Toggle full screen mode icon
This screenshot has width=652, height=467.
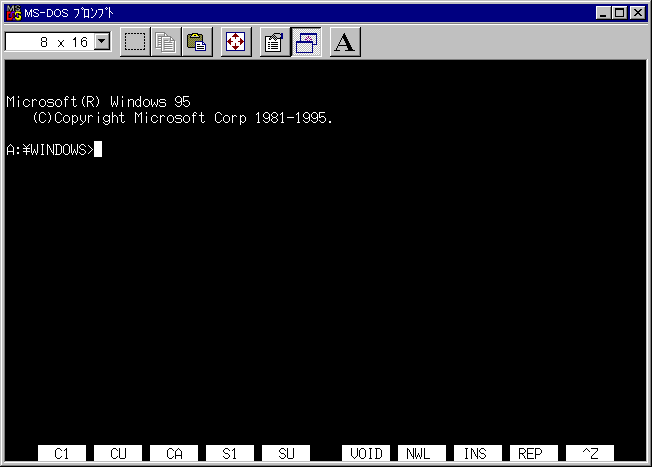(x=236, y=42)
